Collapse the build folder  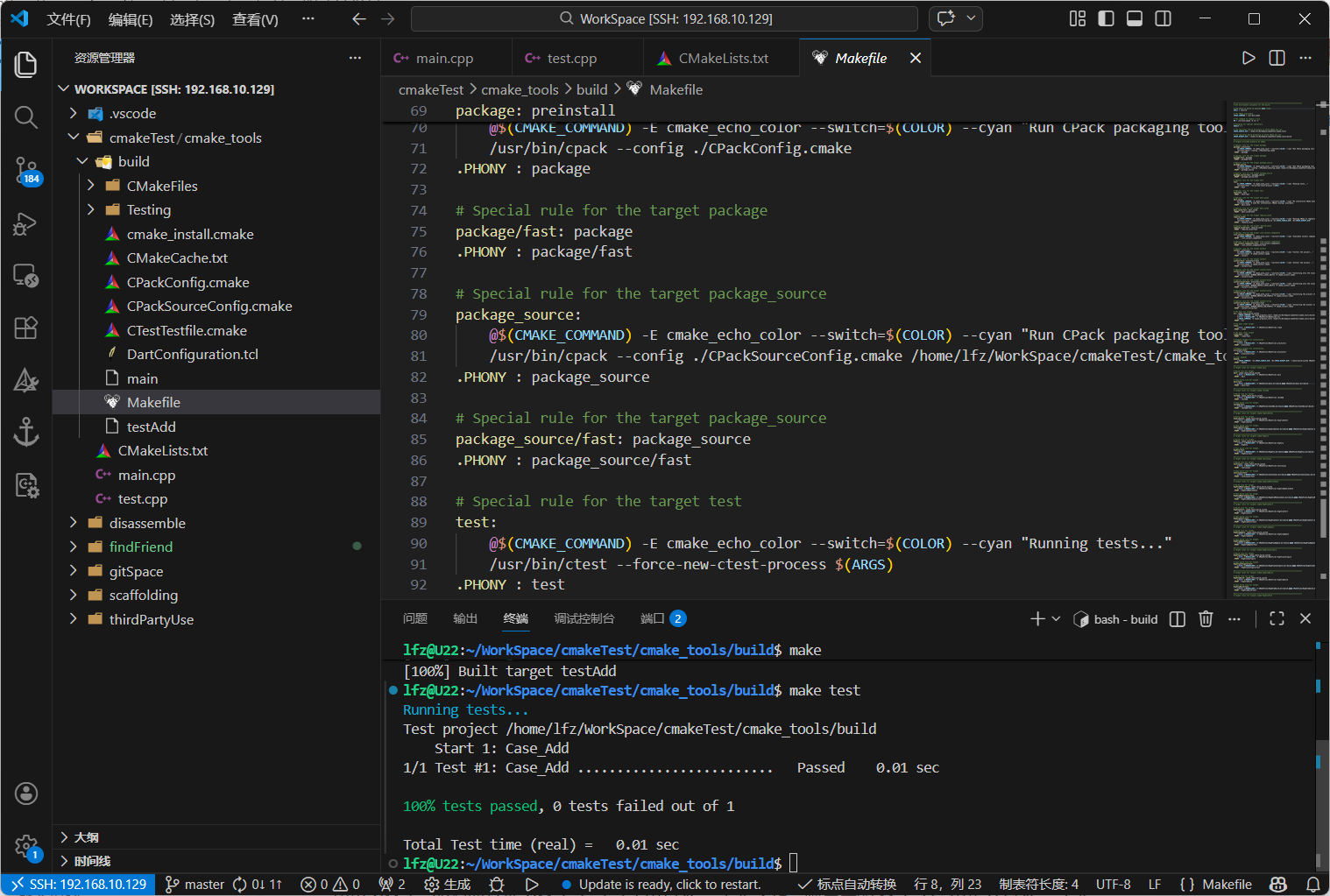(x=82, y=161)
